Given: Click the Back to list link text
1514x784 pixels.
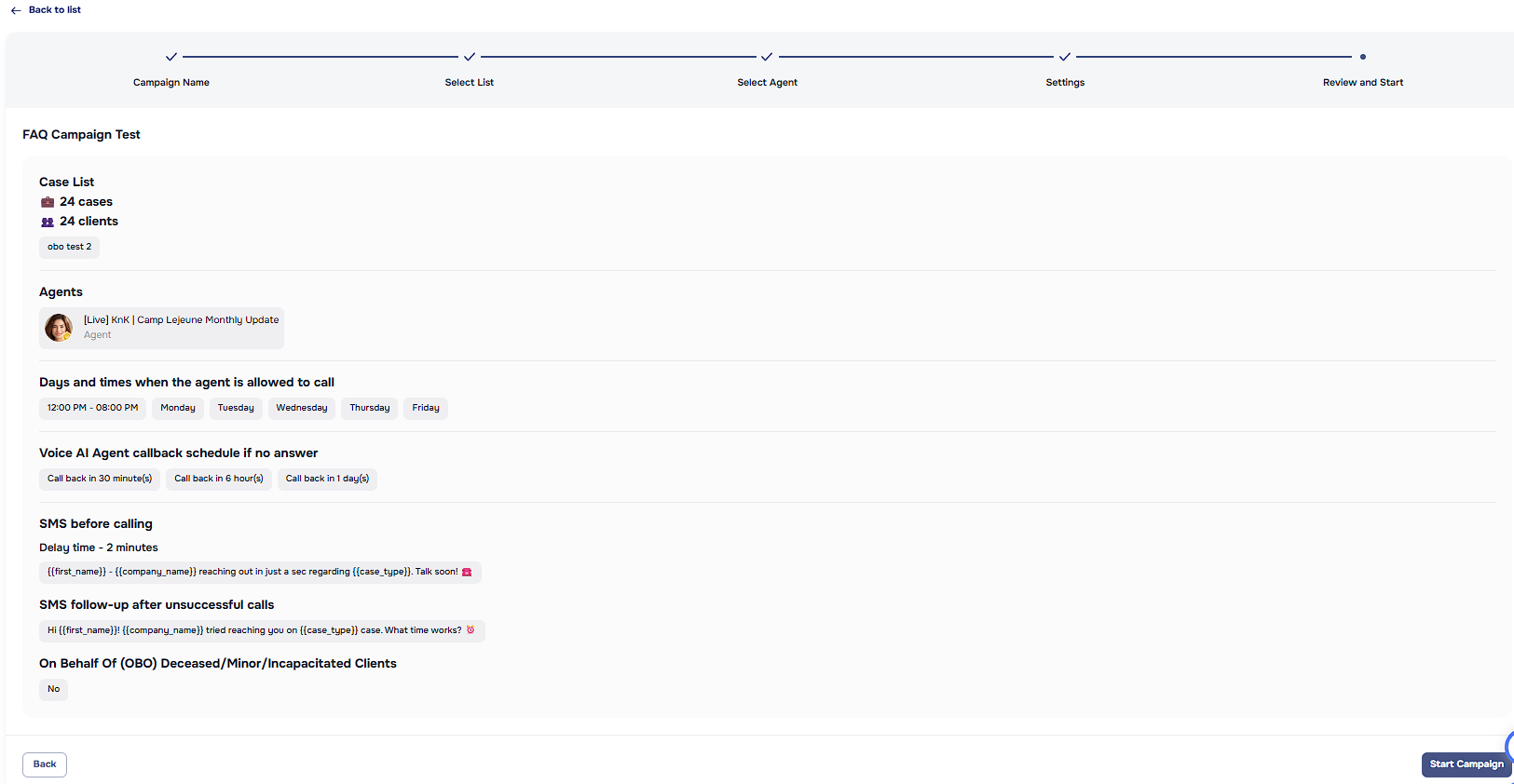Looking at the screenshot, I should 55,10.
